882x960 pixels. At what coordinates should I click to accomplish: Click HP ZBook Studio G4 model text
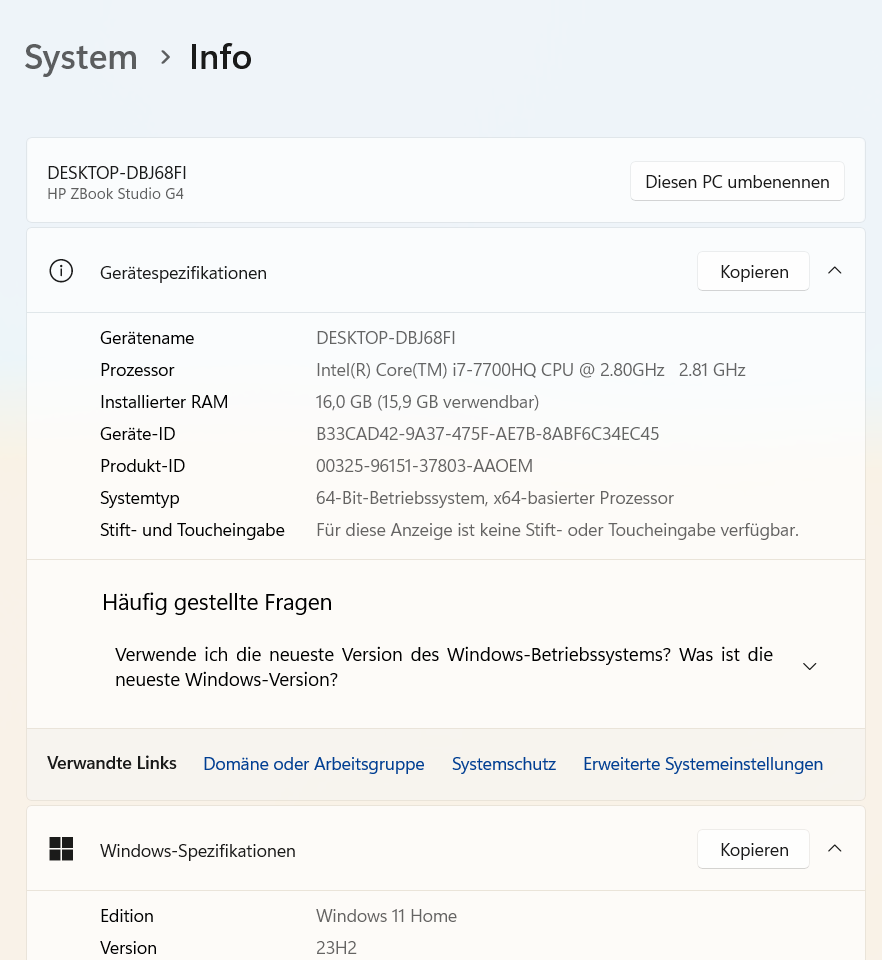(116, 194)
